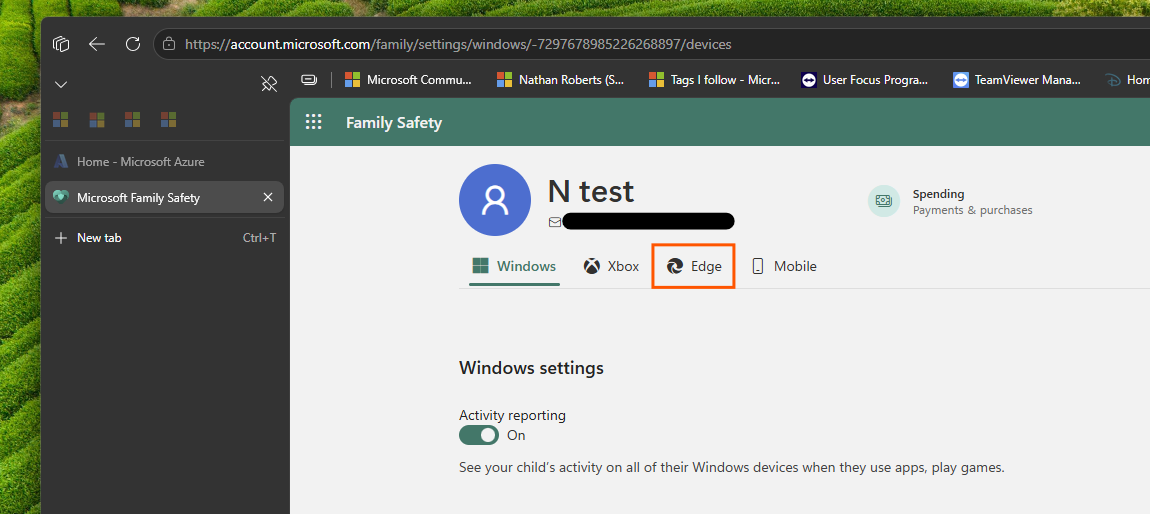1150x514 pixels.
Task: Switch to the Xbox tab
Action: coord(611,266)
